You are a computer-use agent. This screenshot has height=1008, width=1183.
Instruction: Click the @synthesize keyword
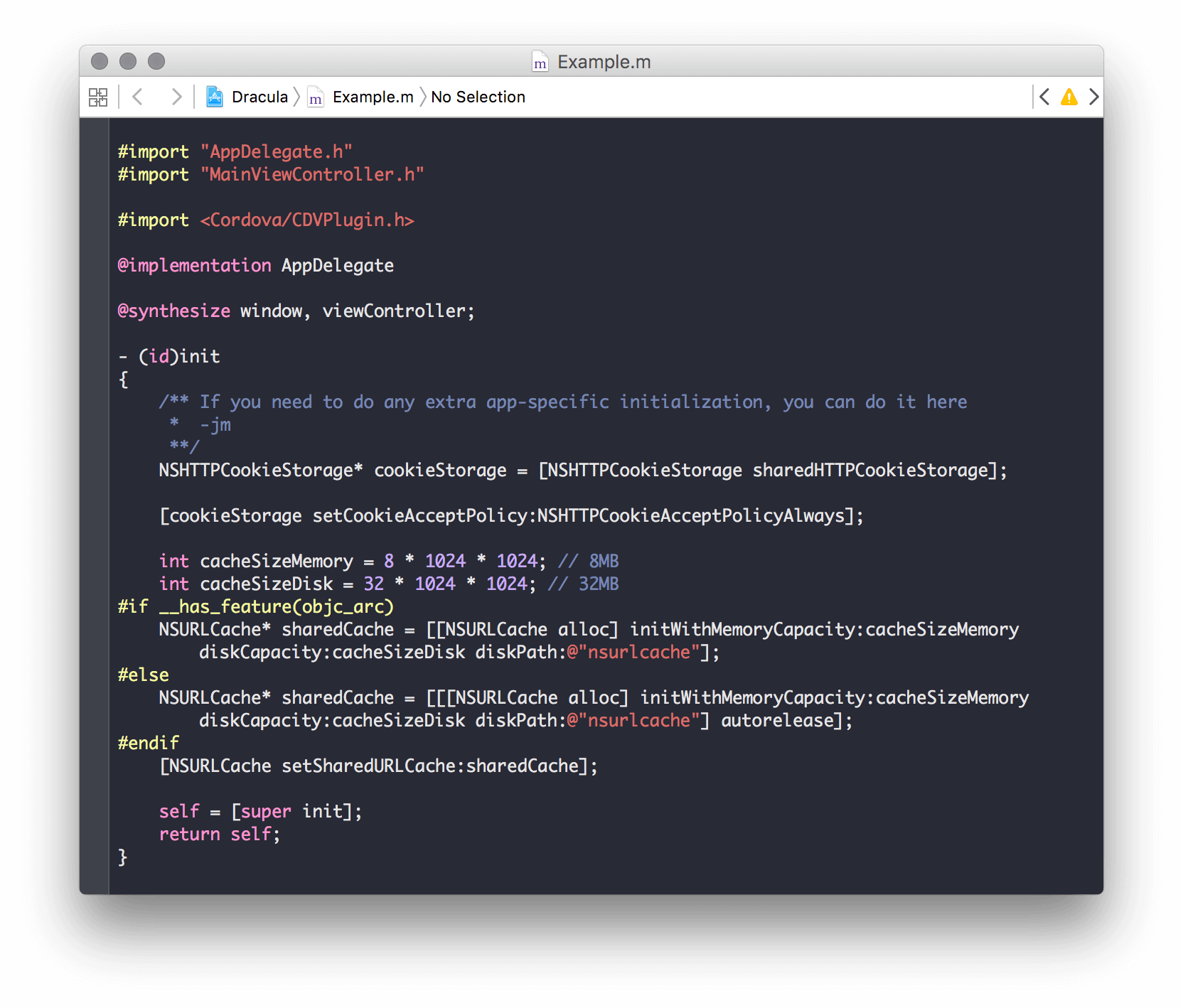click(173, 311)
